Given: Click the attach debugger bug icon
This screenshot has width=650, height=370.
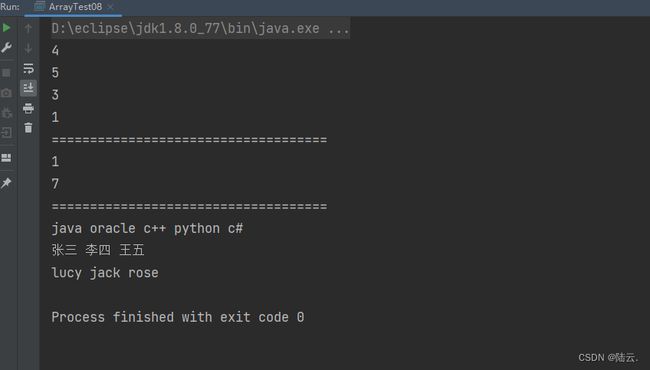Looking at the screenshot, I should click(6, 113).
